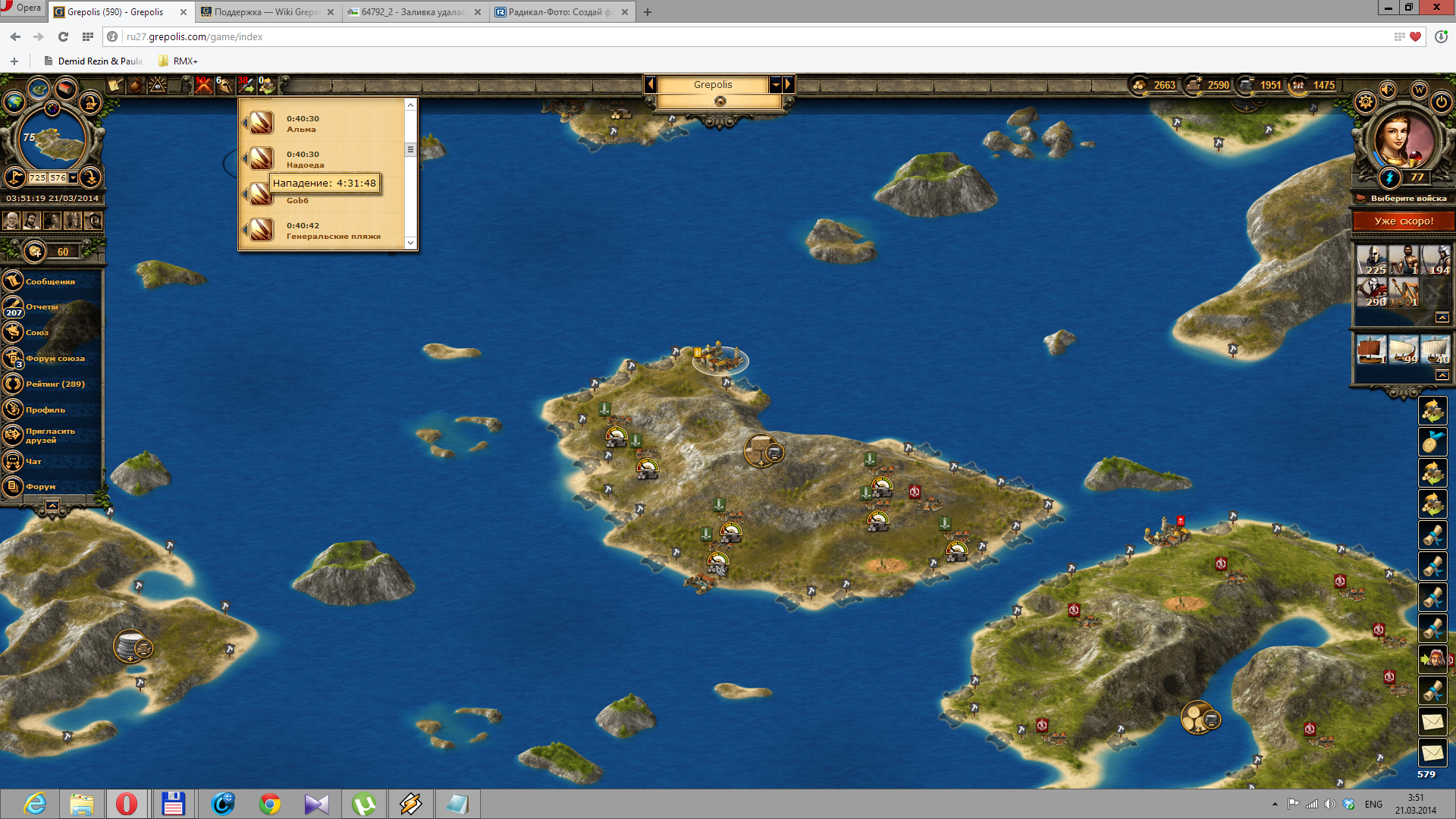Open Отчеты reports menu item
Viewport: 1456px width, 819px height.
(x=42, y=307)
